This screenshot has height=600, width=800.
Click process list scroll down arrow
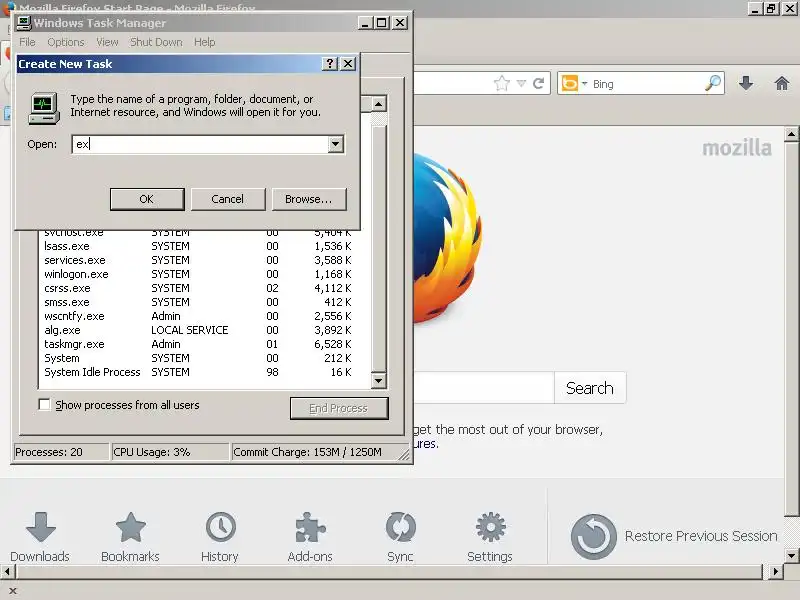[378, 381]
